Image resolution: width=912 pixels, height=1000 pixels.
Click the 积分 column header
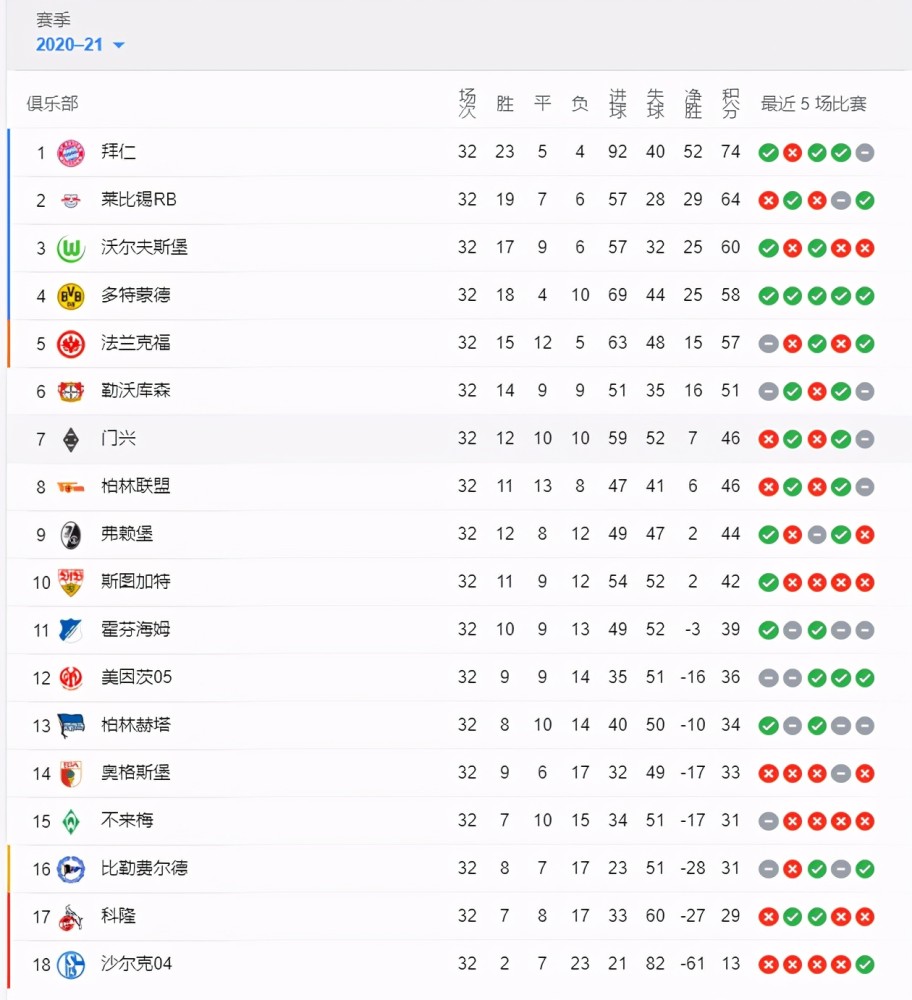pos(730,103)
